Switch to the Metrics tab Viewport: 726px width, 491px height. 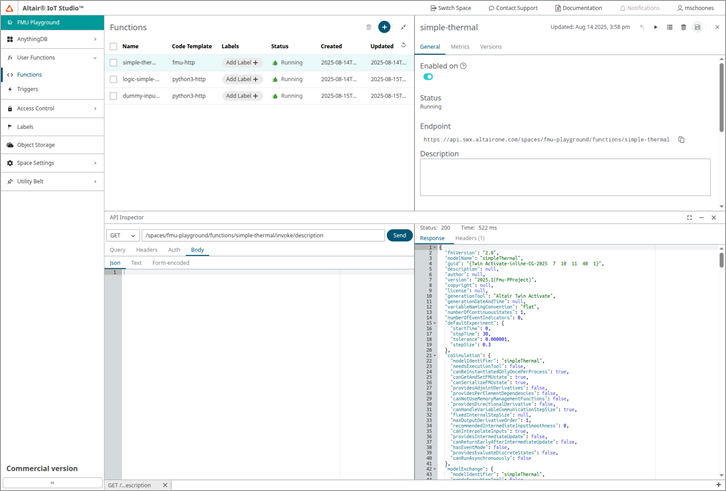[460, 47]
